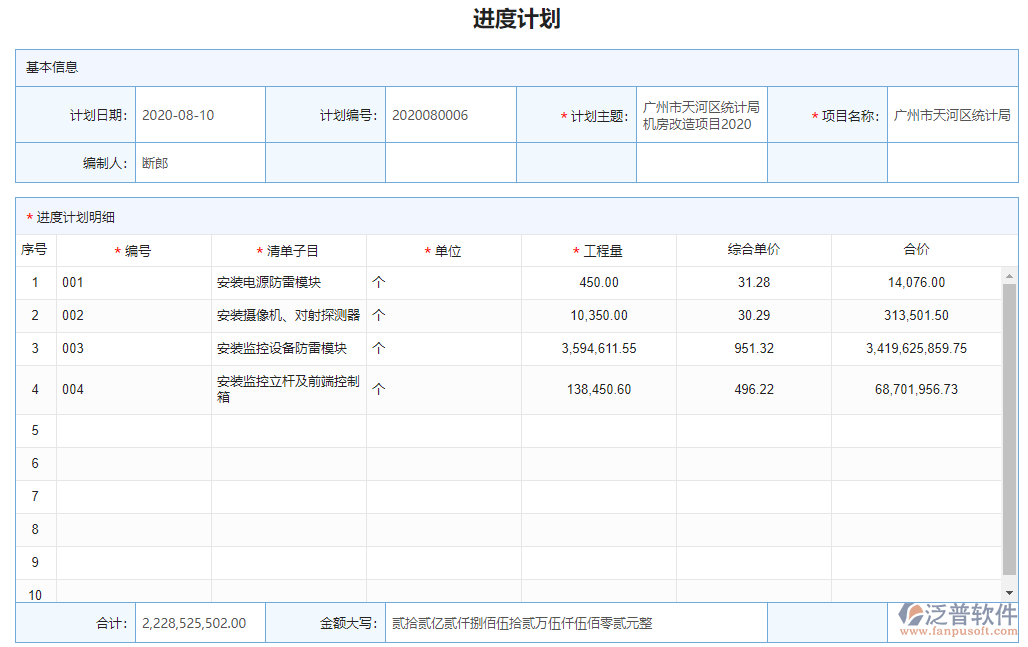Viewport: 1028px width, 647px height.
Task: Select the 编号 column header
Action: click(134, 250)
